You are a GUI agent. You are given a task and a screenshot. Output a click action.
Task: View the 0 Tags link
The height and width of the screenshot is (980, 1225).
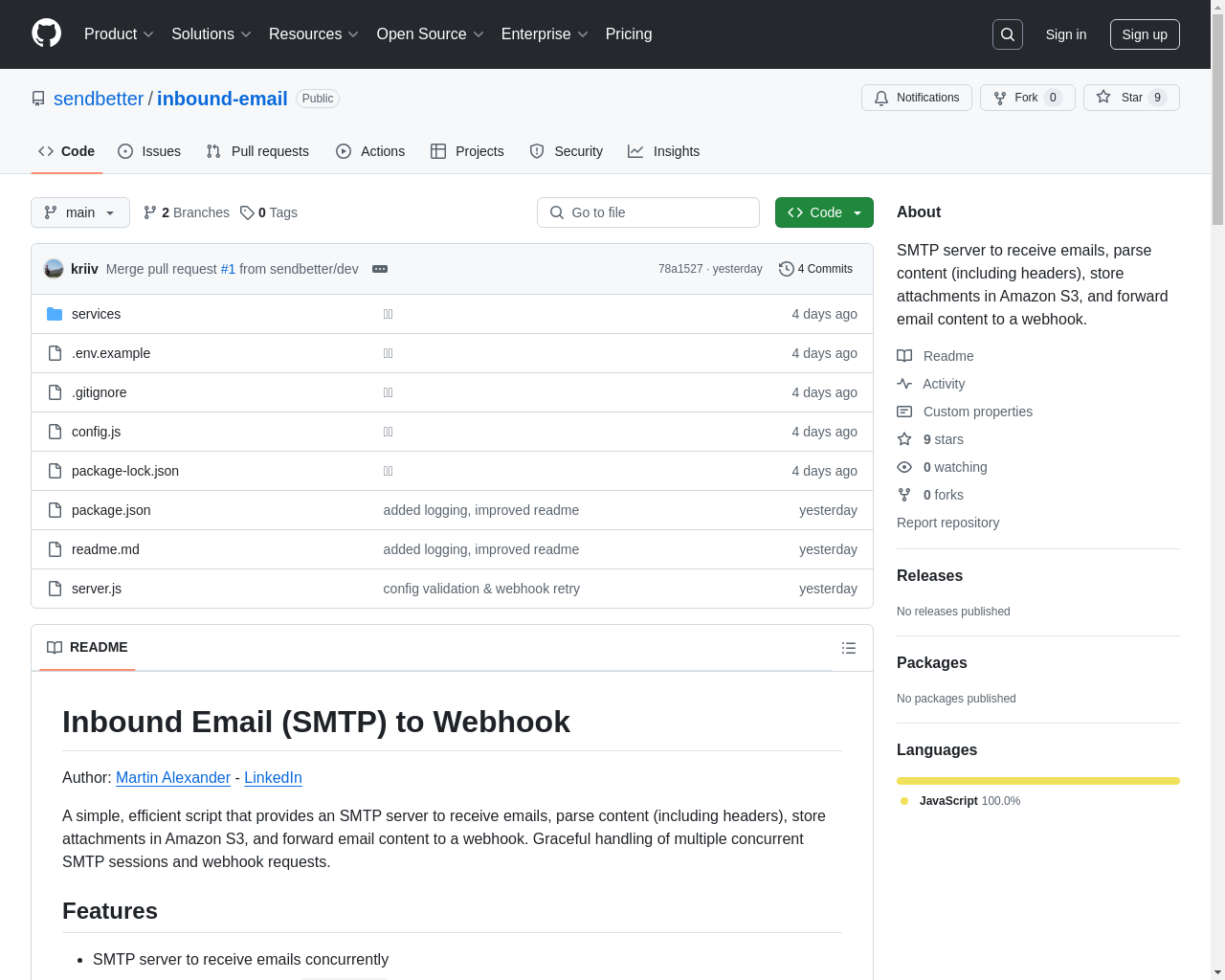[269, 212]
